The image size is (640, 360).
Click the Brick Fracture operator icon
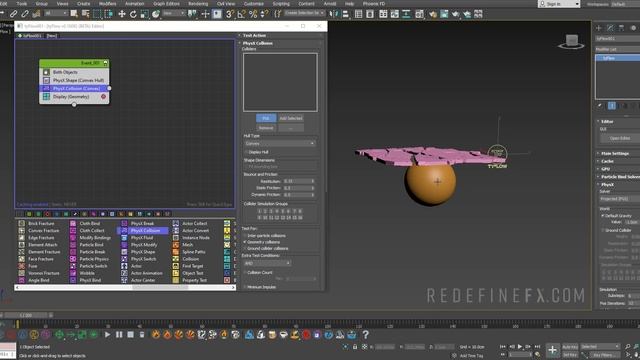click(22, 224)
